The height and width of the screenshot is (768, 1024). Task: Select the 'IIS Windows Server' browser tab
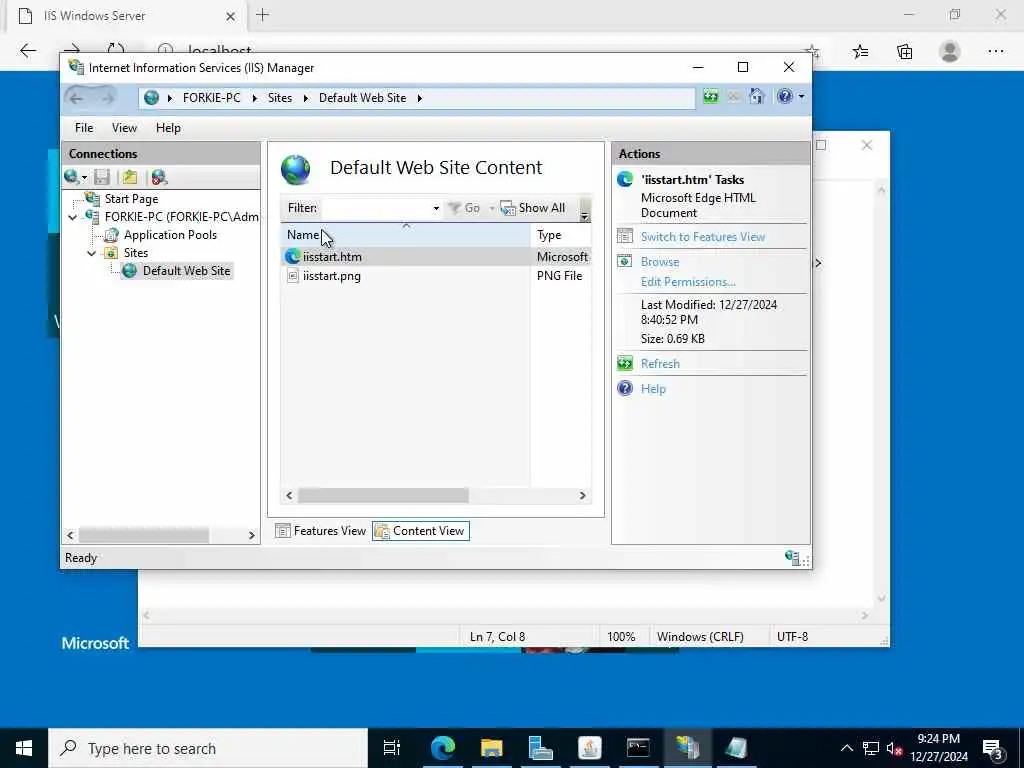click(x=127, y=16)
